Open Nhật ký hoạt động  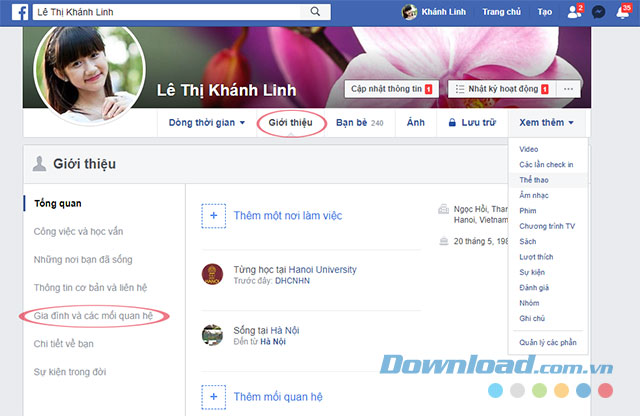coord(502,89)
